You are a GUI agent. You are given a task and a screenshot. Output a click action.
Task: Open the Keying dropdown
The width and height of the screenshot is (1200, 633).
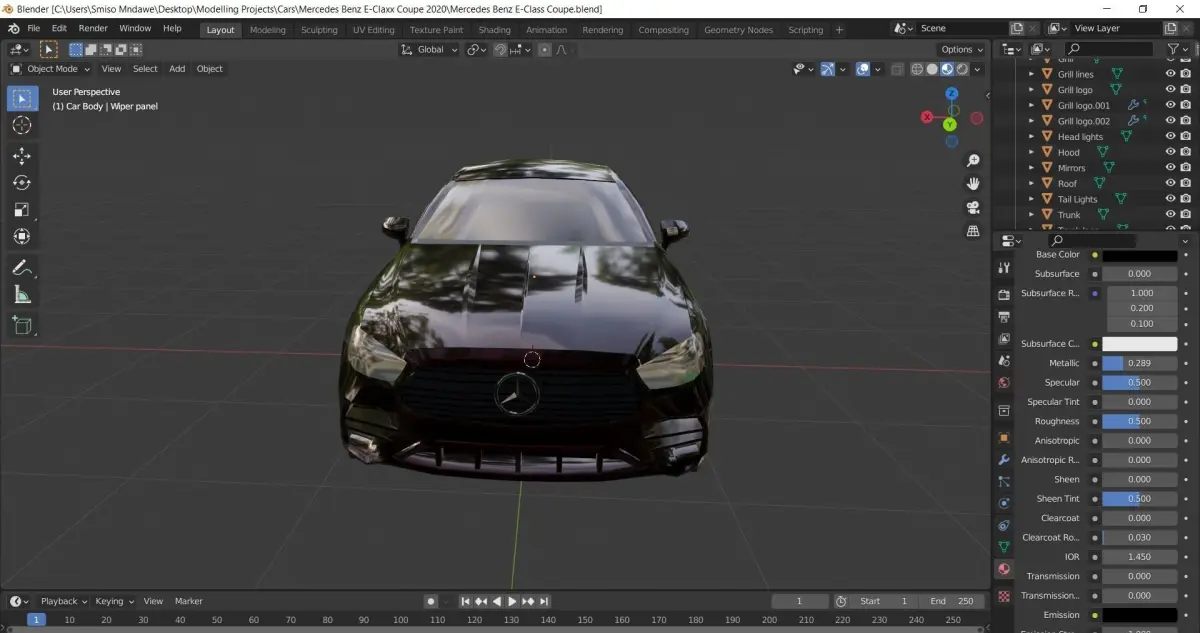click(x=114, y=601)
